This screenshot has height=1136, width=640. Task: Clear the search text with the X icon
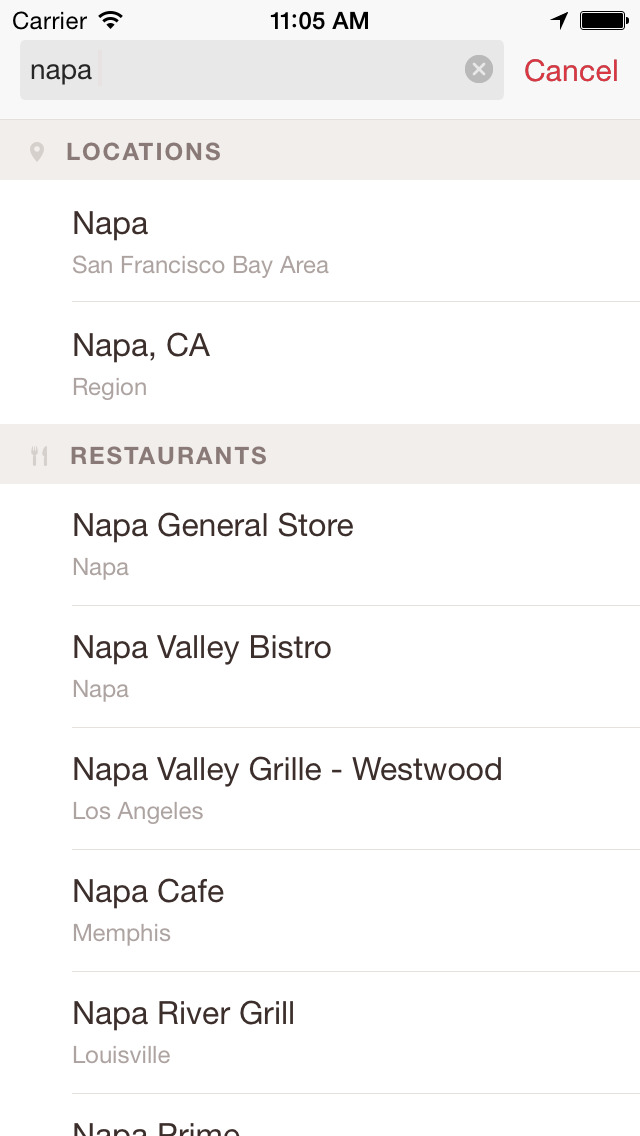[479, 69]
